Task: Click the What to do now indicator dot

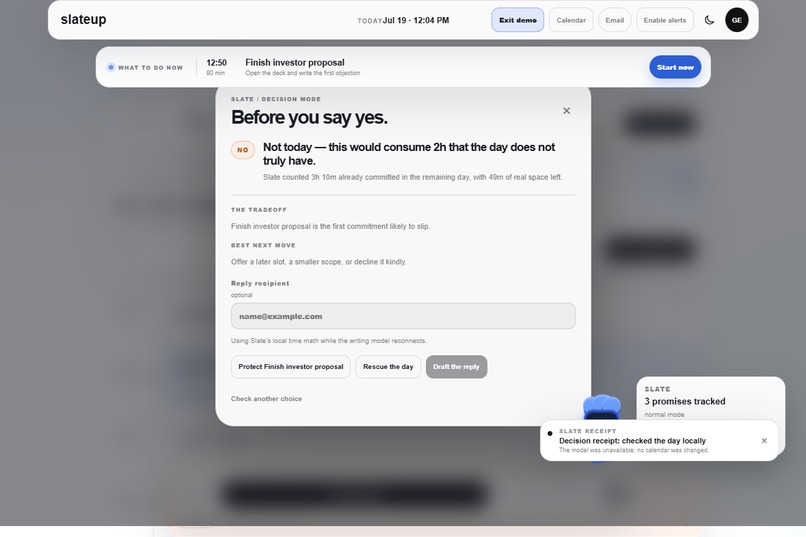Action: pos(111,67)
